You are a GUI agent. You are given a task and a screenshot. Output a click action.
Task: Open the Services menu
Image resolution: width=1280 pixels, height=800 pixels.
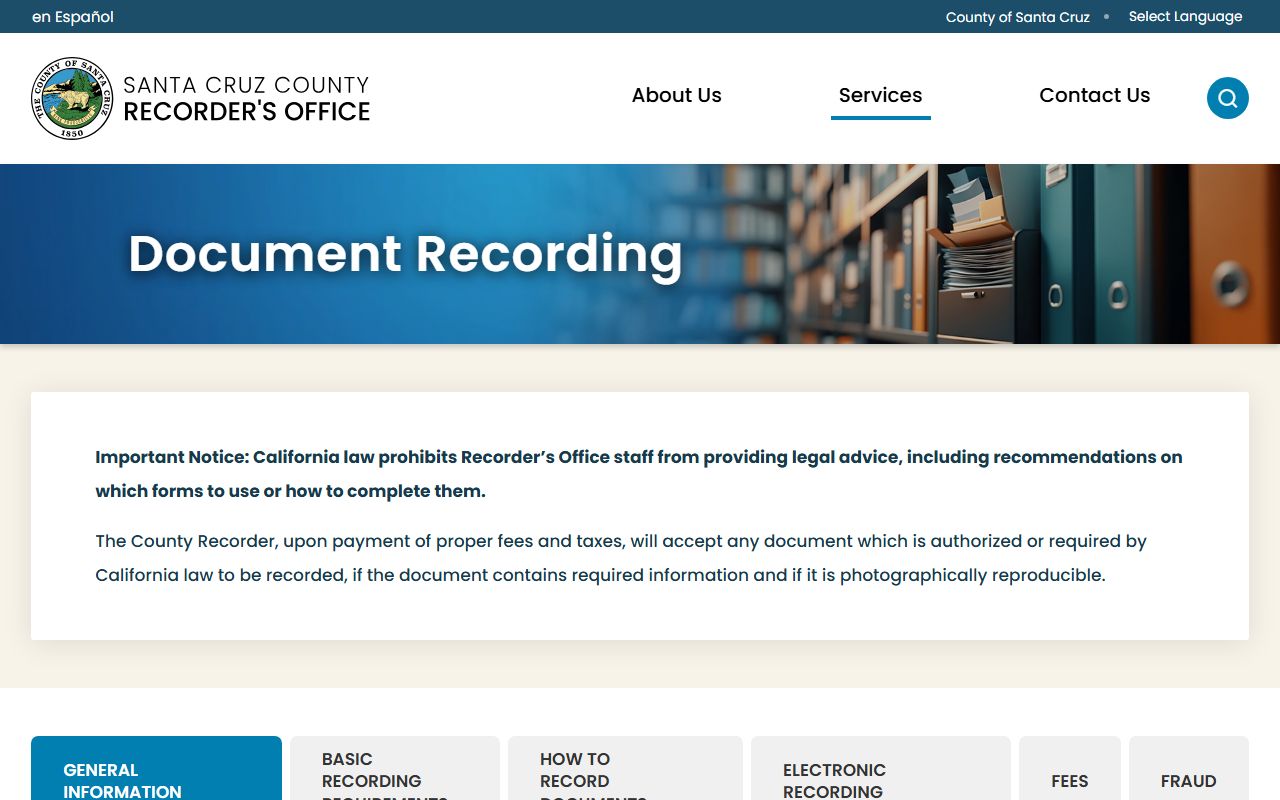tap(880, 96)
